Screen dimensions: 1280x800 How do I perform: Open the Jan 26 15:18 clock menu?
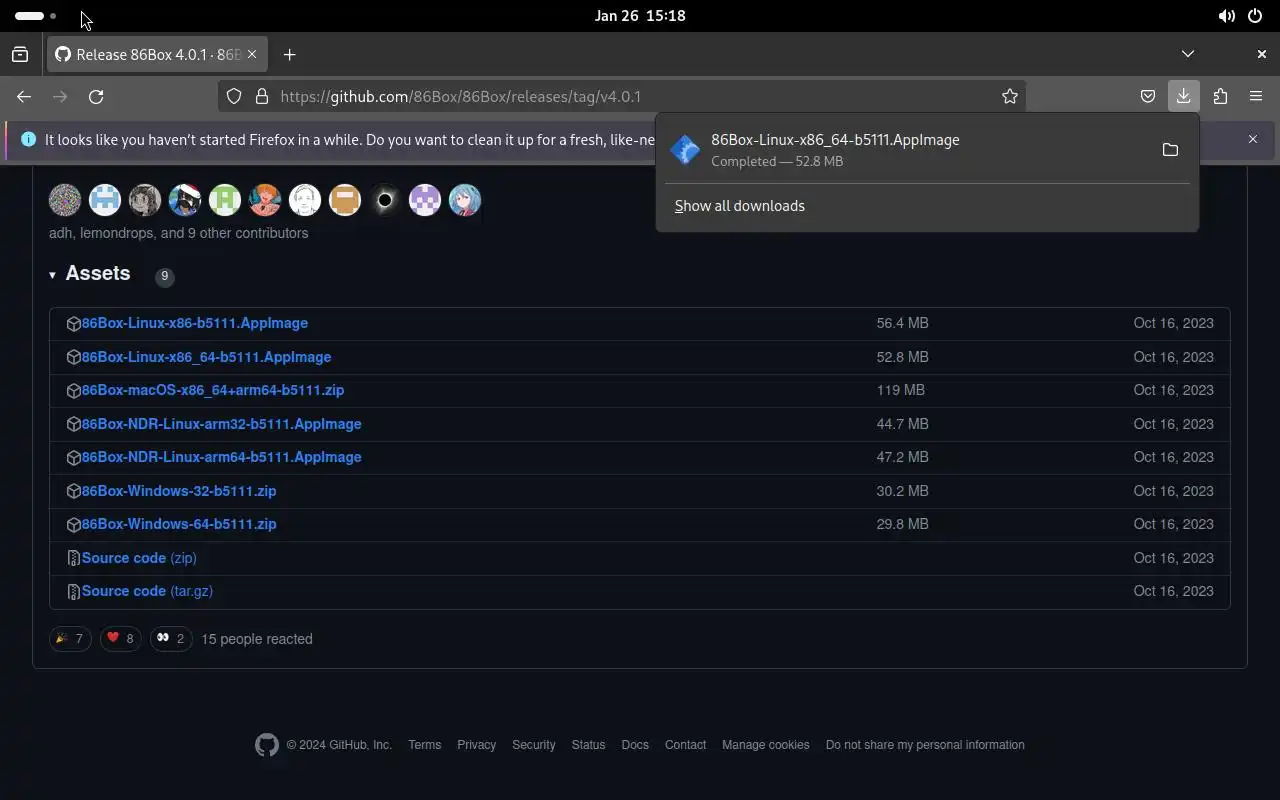(x=640, y=16)
